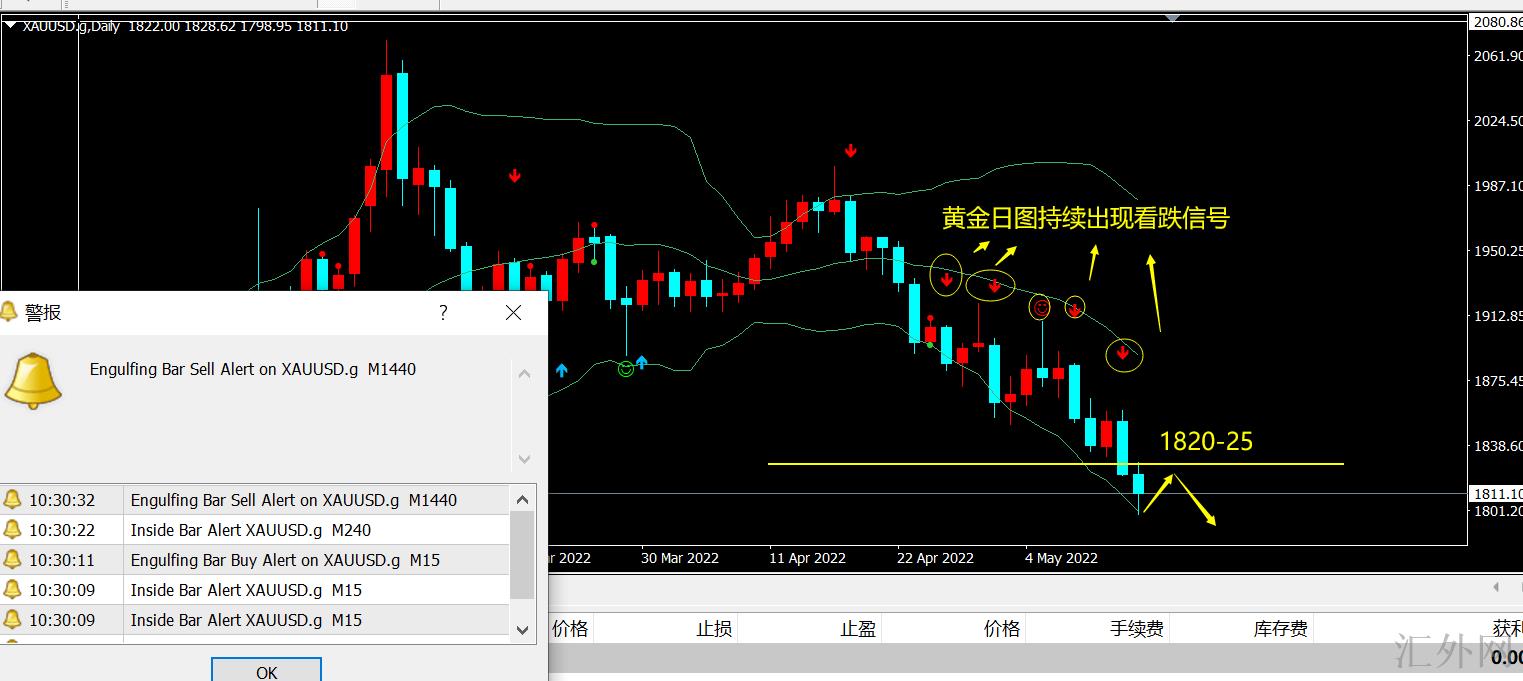Select the 10:30:22 time cell
This screenshot has width=1523, height=681.
tap(62, 530)
